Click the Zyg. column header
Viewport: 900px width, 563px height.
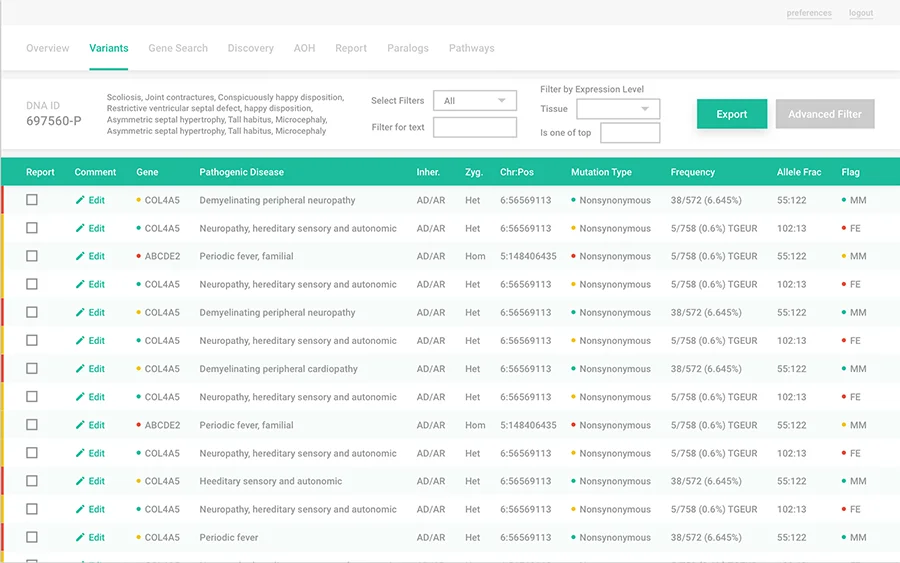click(x=474, y=172)
